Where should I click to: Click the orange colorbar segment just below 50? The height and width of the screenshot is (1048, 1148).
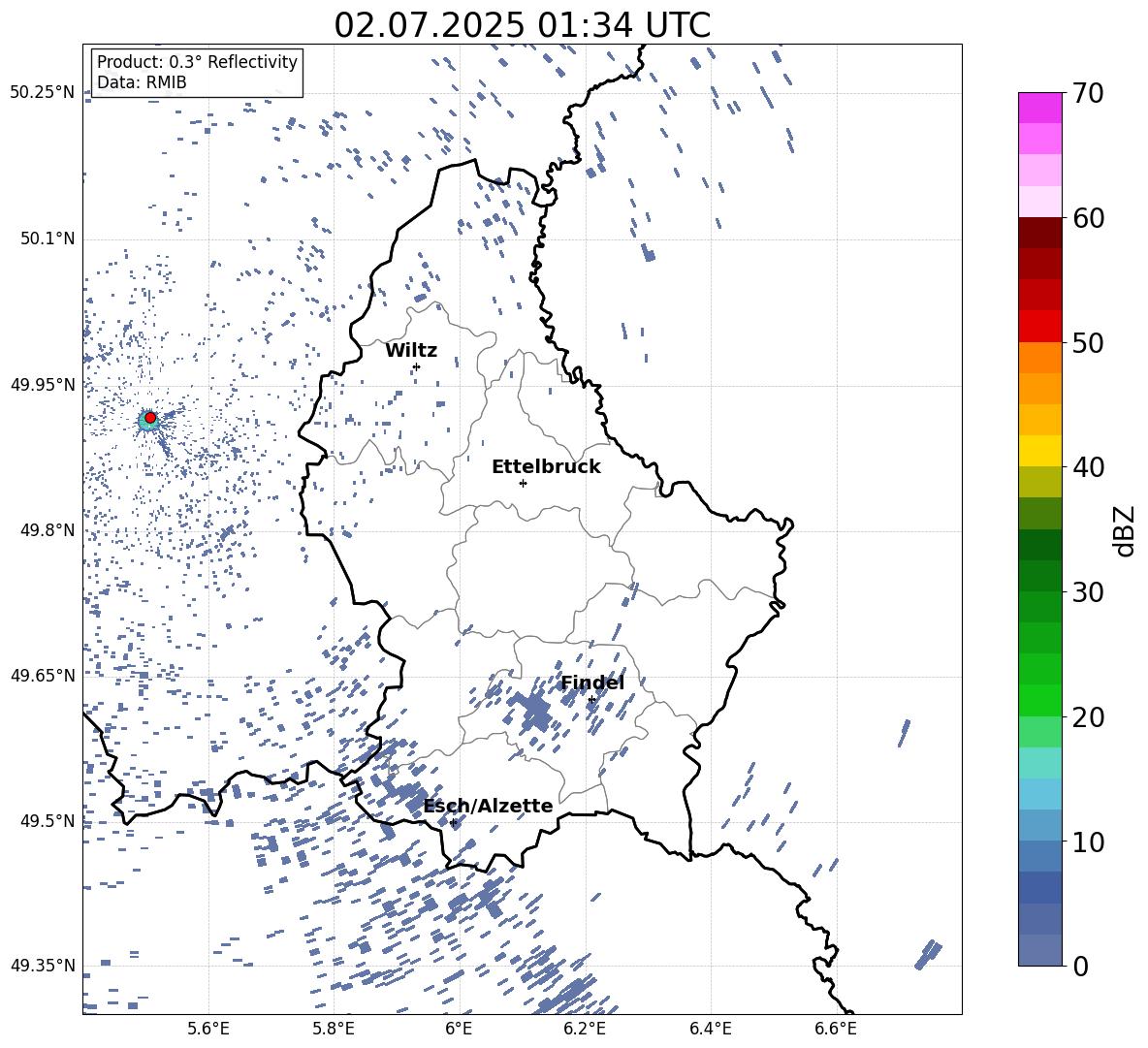click(1040, 358)
